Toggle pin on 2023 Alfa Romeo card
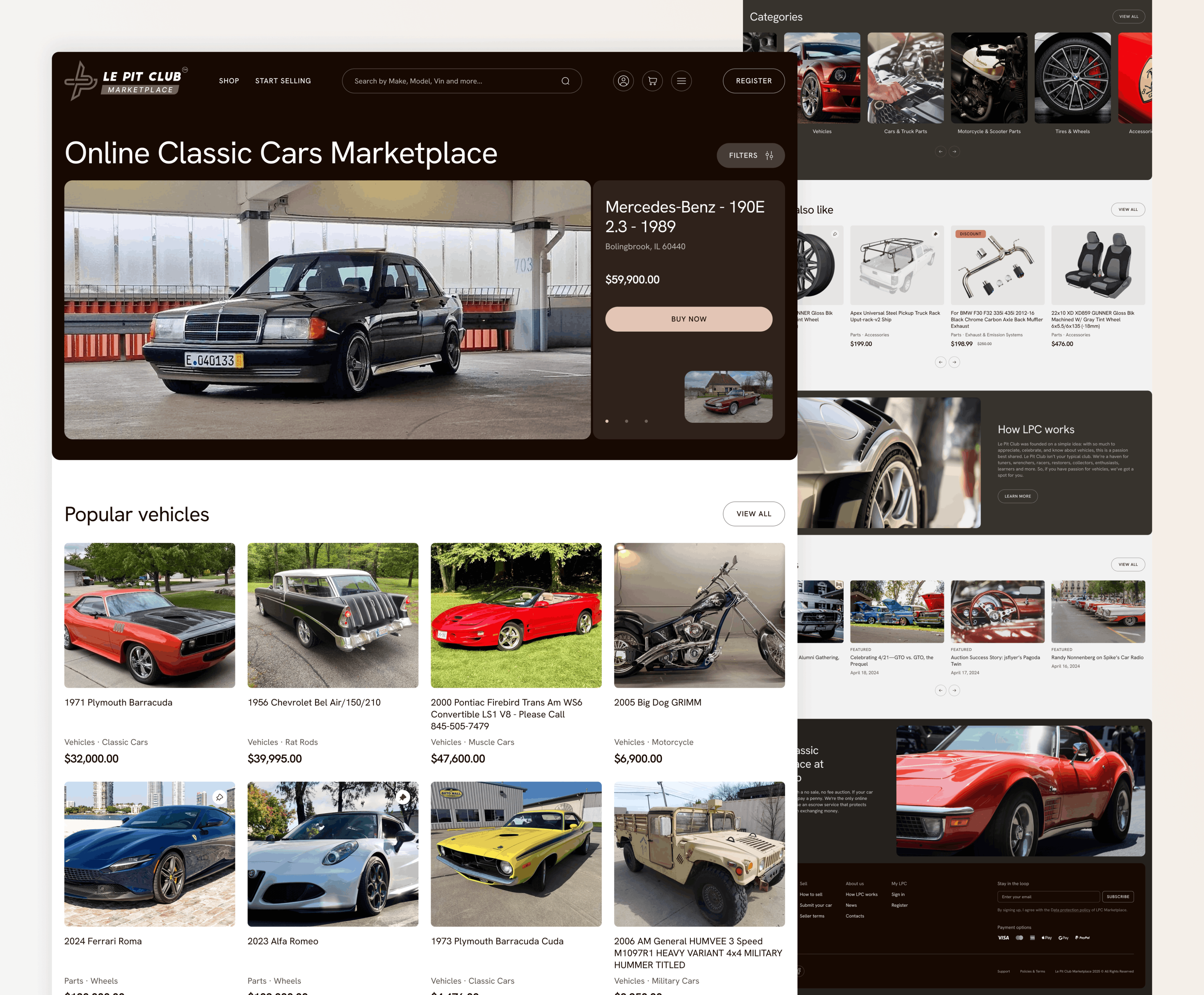Screen dimensions: 1204x995 click(x=403, y=797)
